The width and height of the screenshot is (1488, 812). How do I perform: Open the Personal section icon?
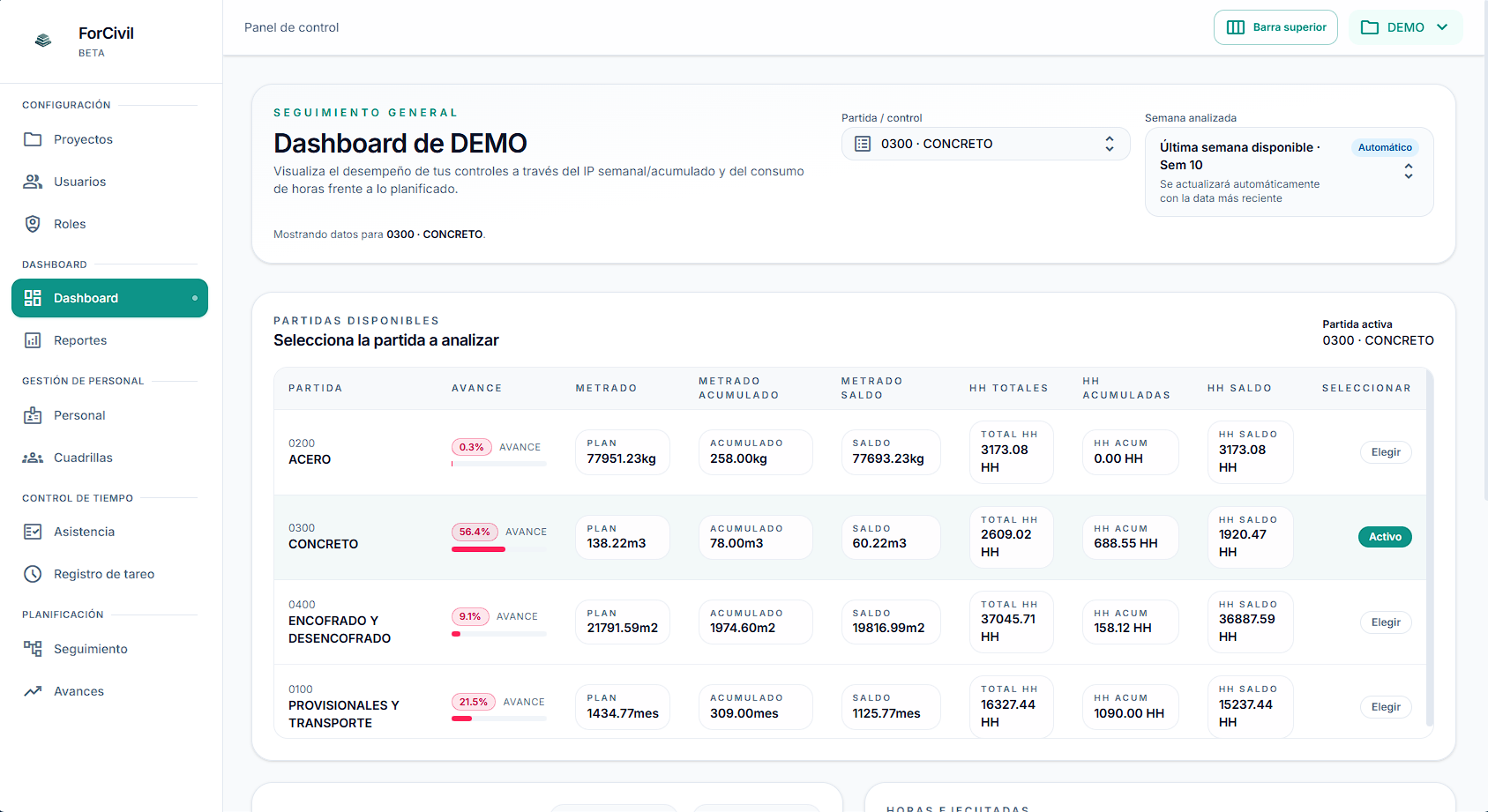tap(33, 414)
